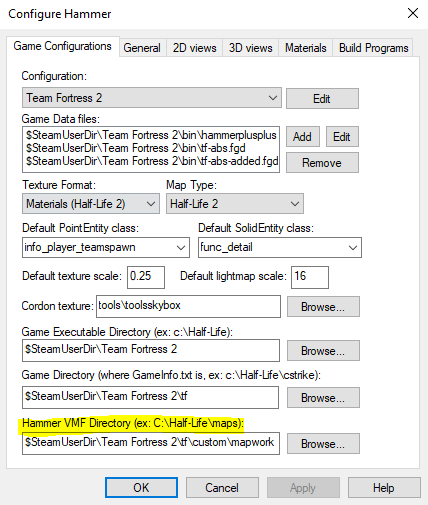Open the 2D views tab
This screenshot has width=428, height=505.
click(x=195, y=48)
